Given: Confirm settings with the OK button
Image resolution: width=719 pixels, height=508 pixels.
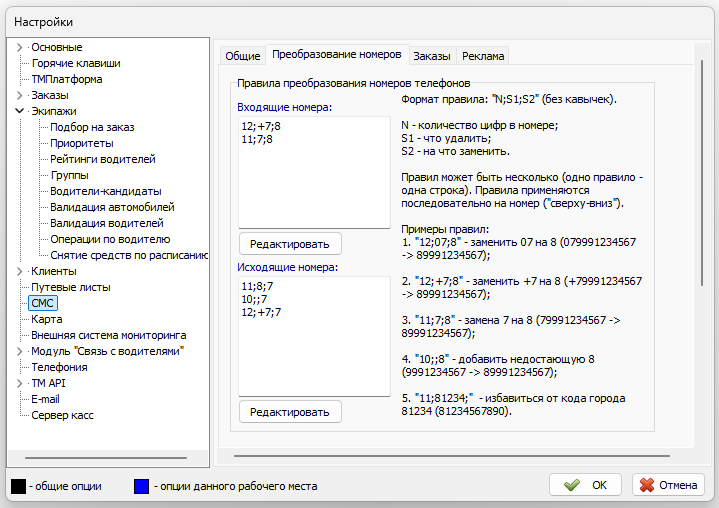Looking at the screenshot, I should pyautogui.click(x=586, y=485).
